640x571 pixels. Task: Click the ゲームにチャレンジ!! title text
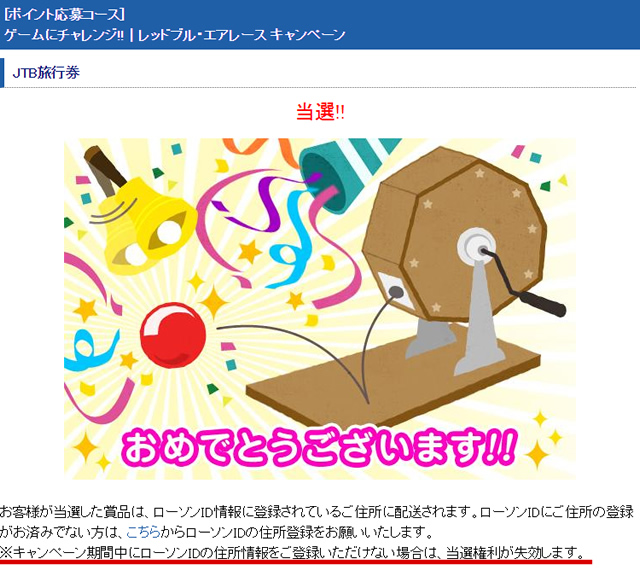point(64,35)
